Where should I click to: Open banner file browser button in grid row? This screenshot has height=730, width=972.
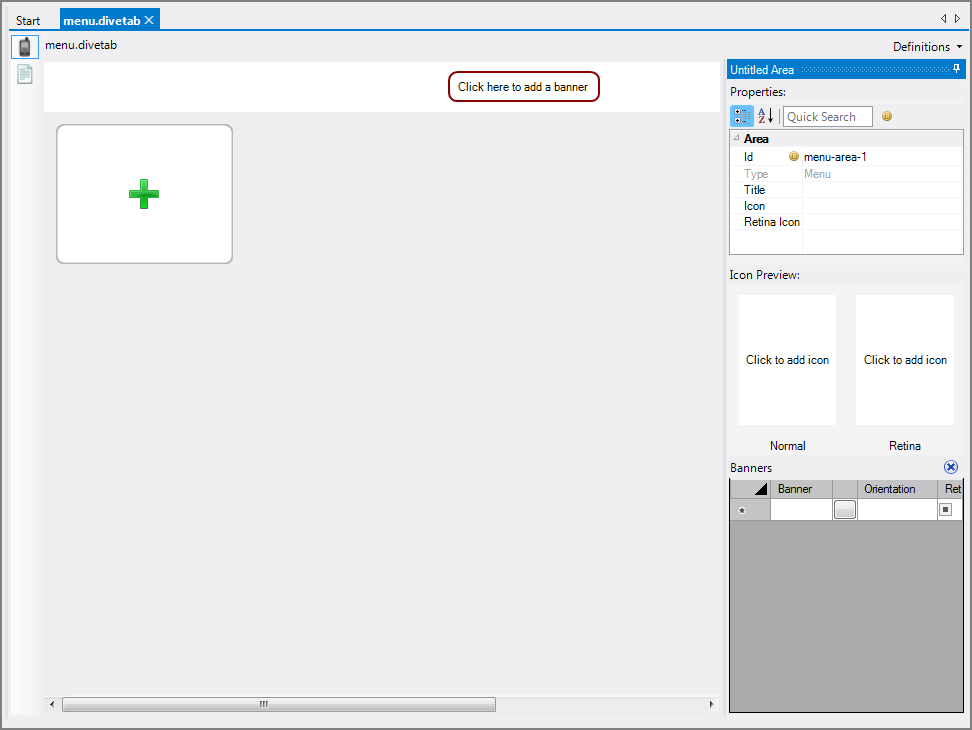coord(843,509)
